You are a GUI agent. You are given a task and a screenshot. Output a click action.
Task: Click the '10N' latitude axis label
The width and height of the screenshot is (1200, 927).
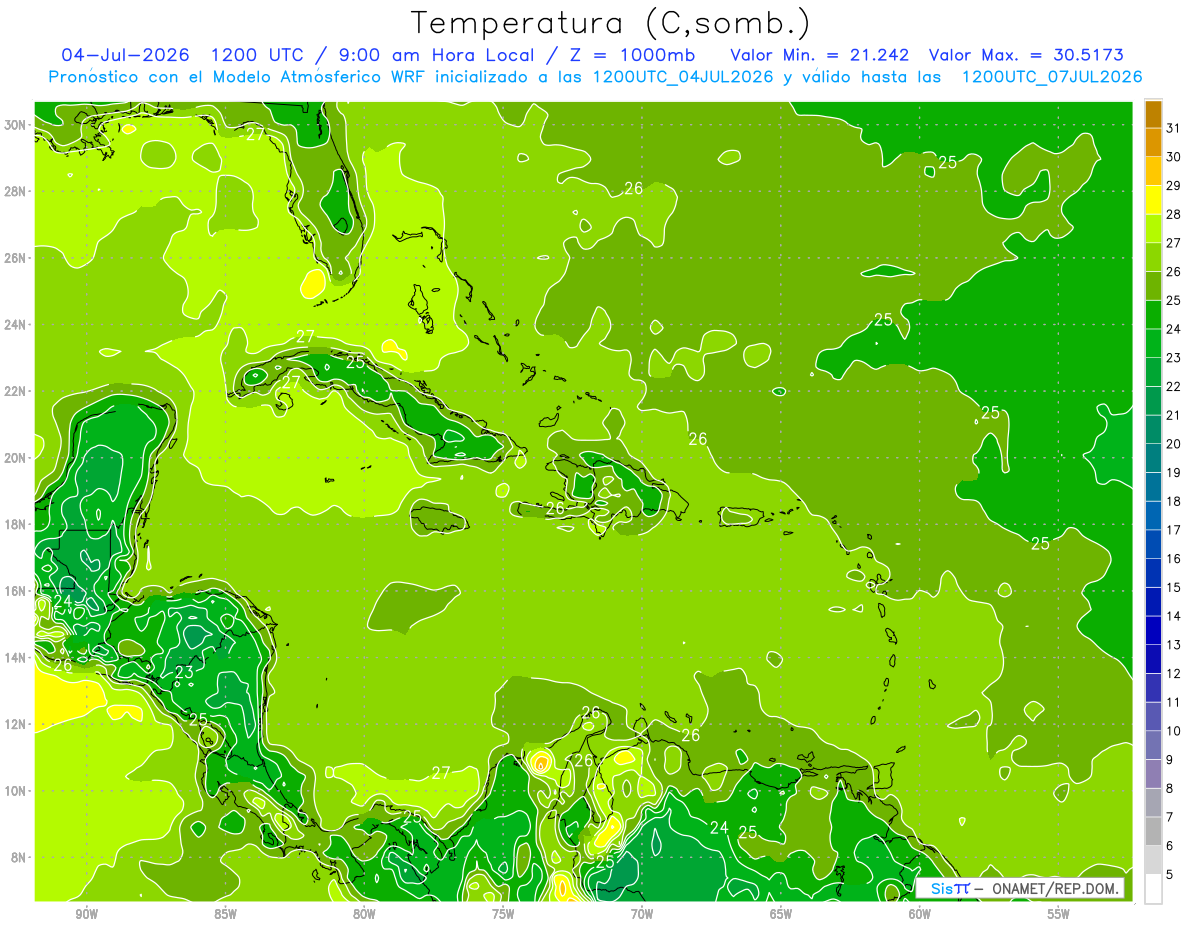pos(16,791)
